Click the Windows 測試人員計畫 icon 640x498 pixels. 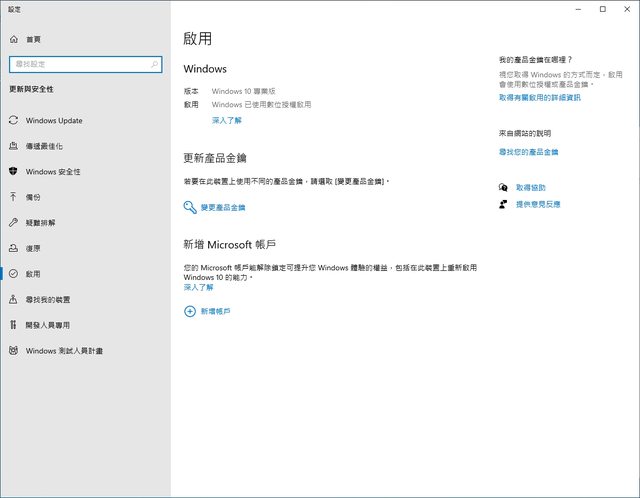tap(13, 351)
